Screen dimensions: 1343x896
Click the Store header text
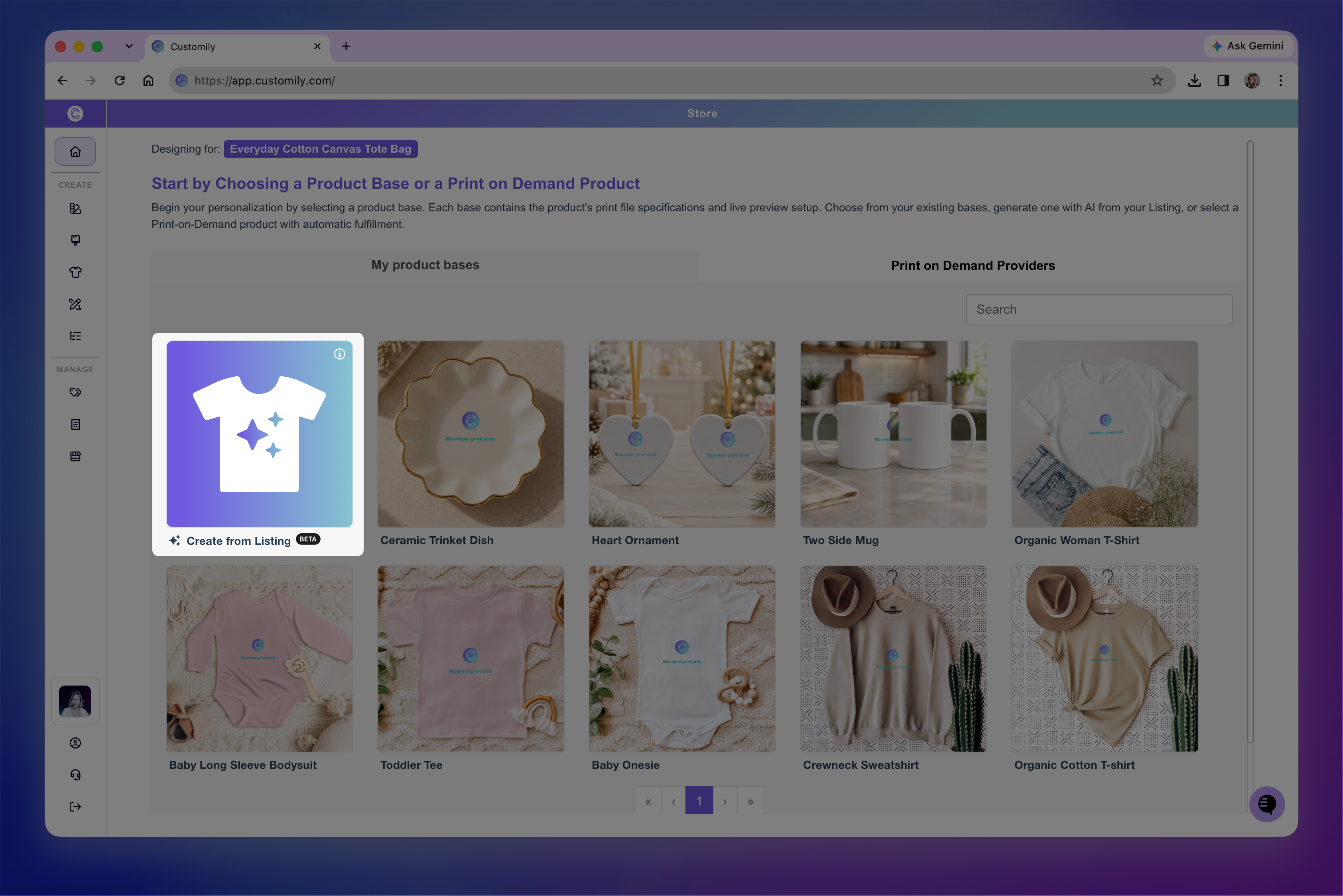(702, 113)
